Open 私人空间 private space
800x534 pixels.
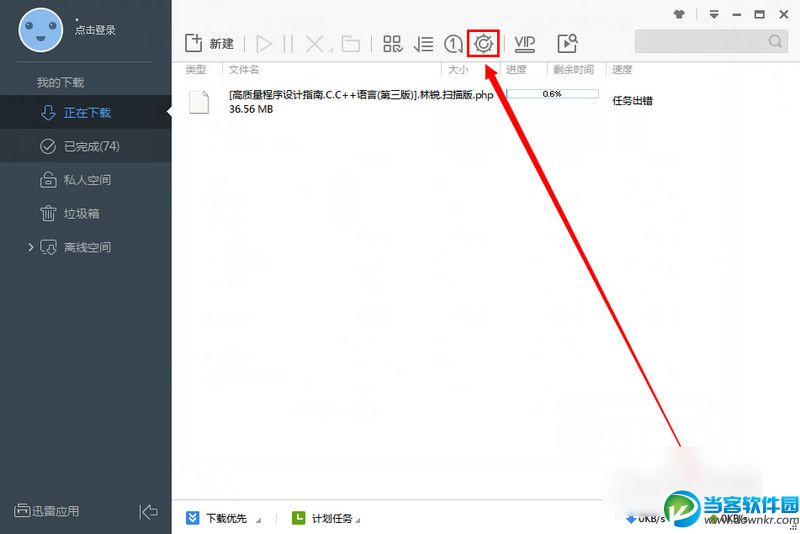86,180
